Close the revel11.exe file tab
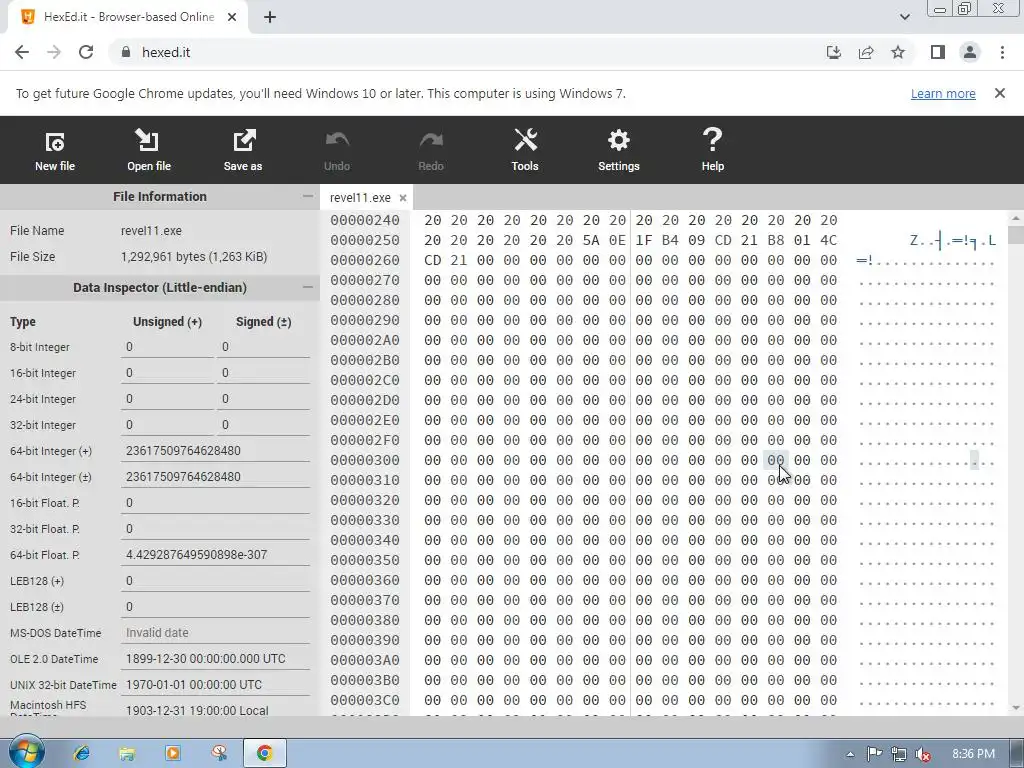The width and height of the screenshot is (1024, 768). tap(403, 198)
